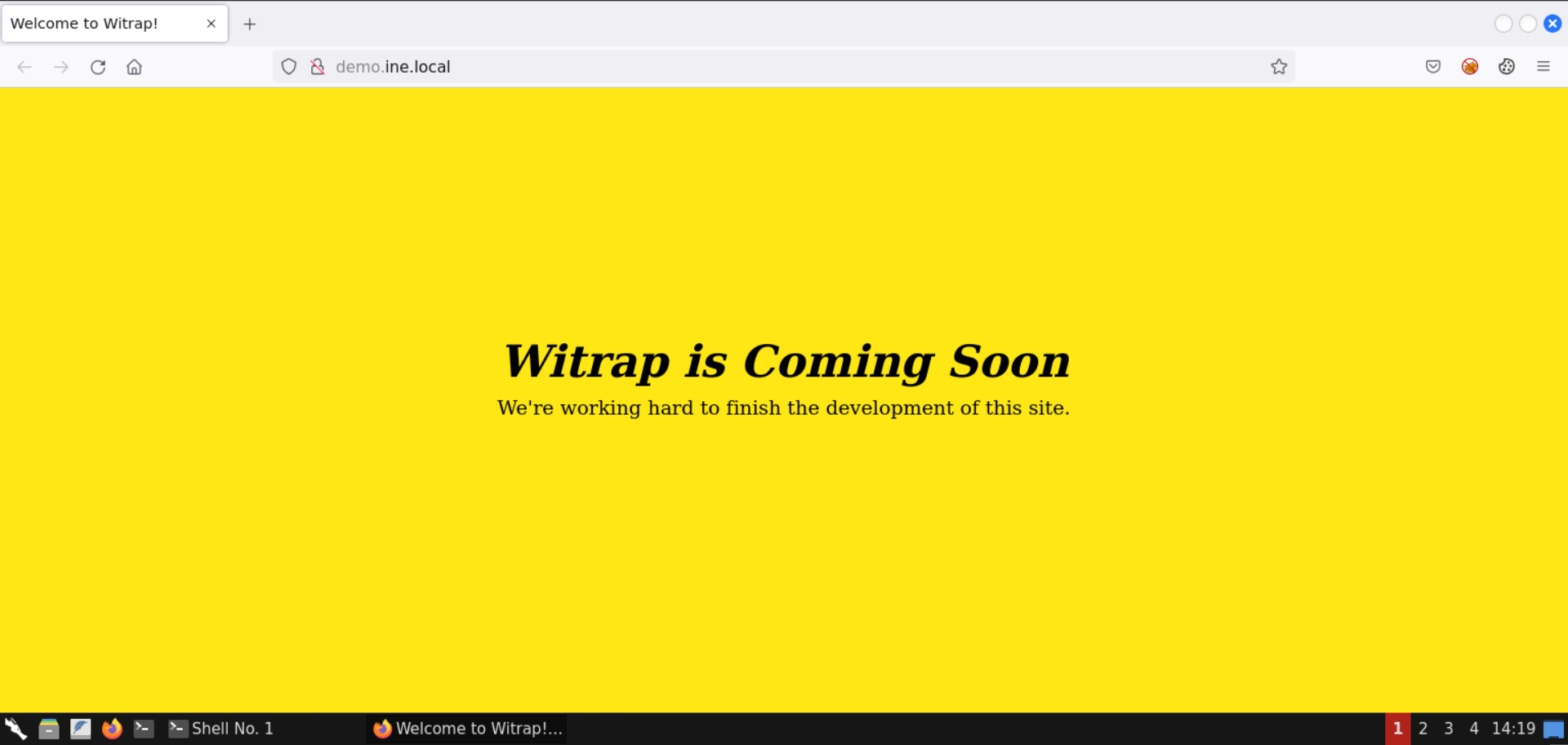
Task: Switch to workspace 4
Action: (1473, 729)
